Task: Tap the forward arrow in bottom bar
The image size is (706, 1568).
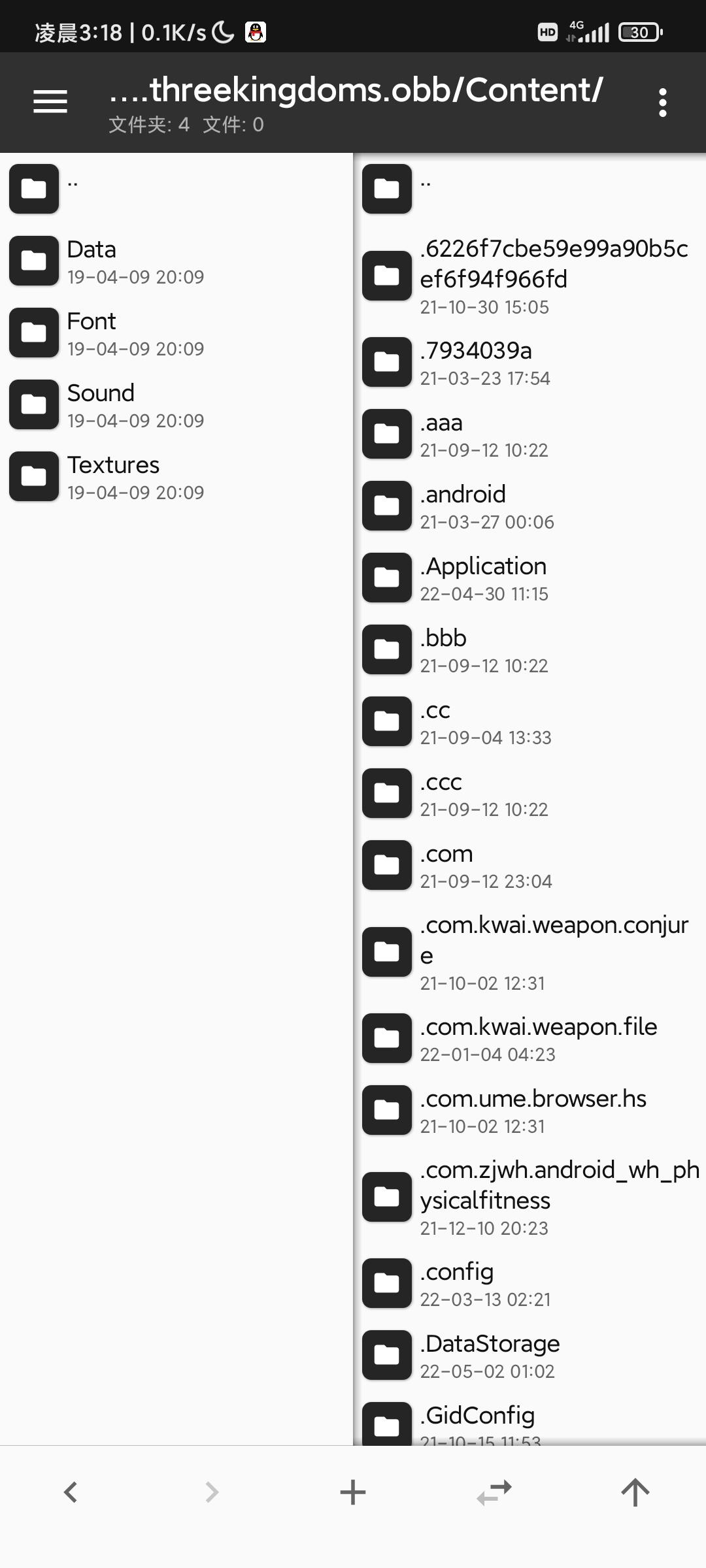Action: 212,1492
